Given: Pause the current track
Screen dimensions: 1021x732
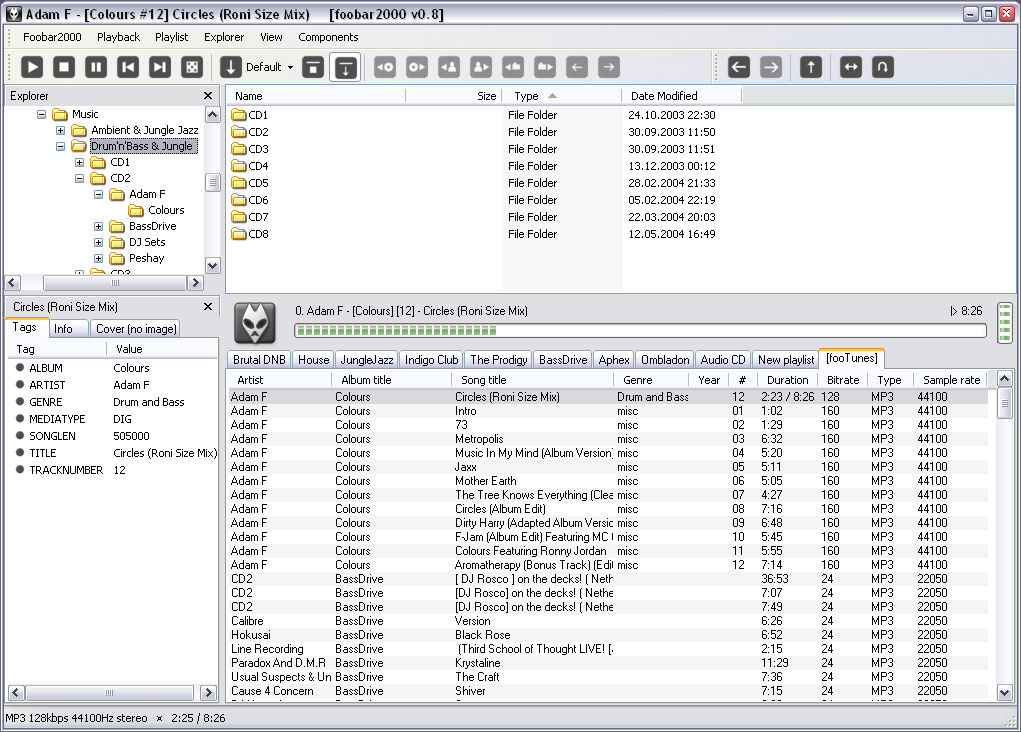Looking at the screenshot, I should (x=96, y=67).
